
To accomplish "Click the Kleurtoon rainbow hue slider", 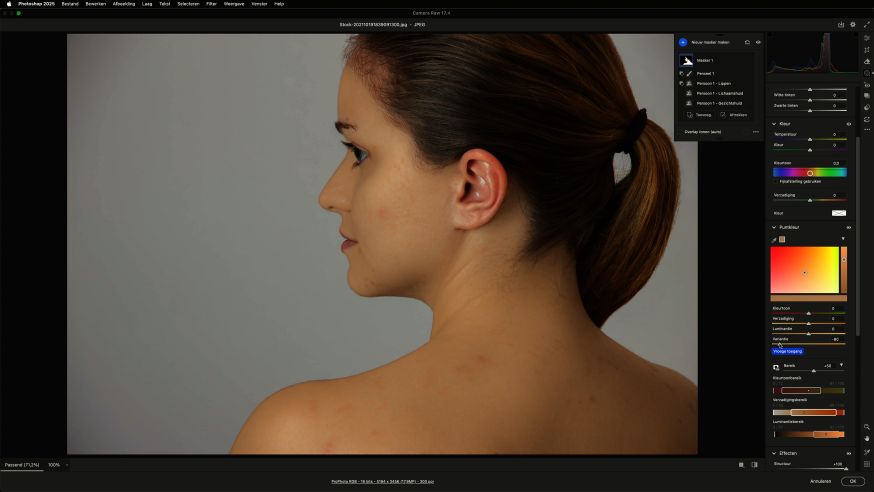I will coord(809,172).
